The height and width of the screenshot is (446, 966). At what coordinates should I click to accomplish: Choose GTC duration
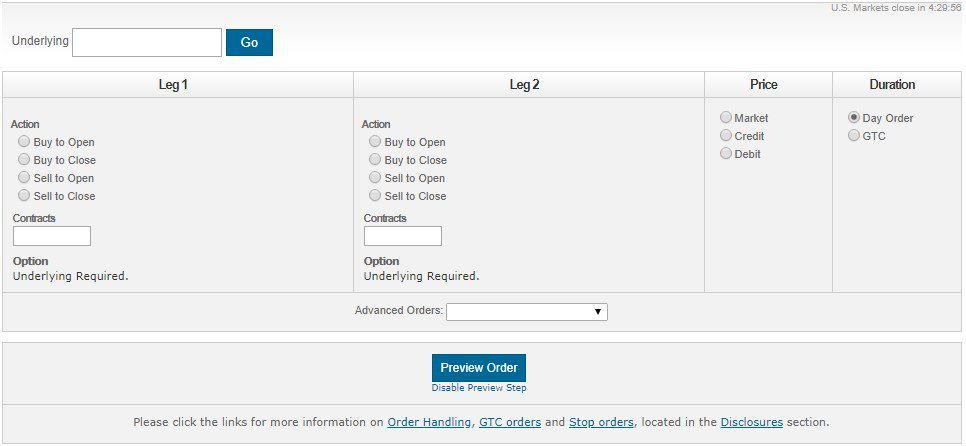pyautogui.click(x=854, y=136)
